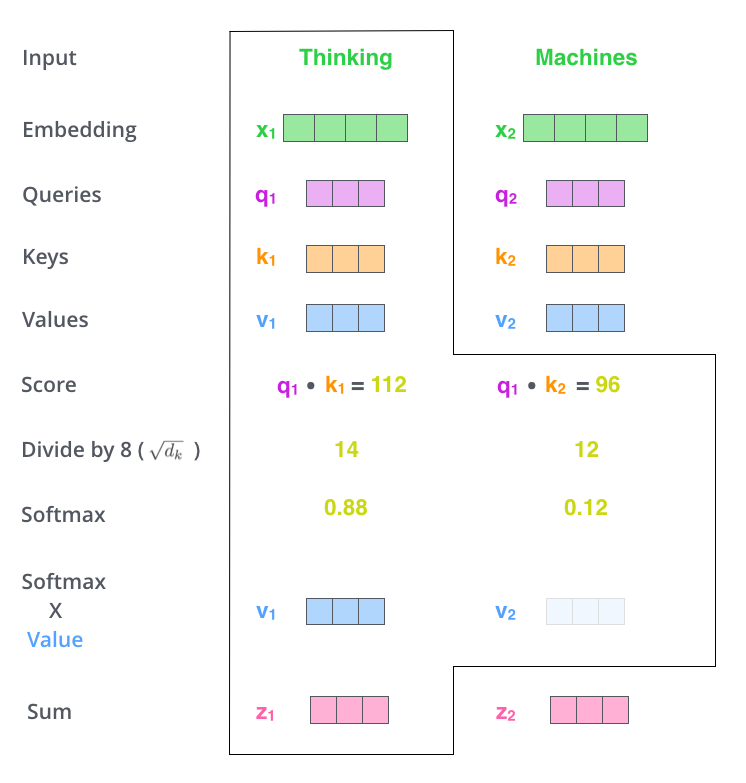Click the word Machines at the top

(x=586, y=57)
